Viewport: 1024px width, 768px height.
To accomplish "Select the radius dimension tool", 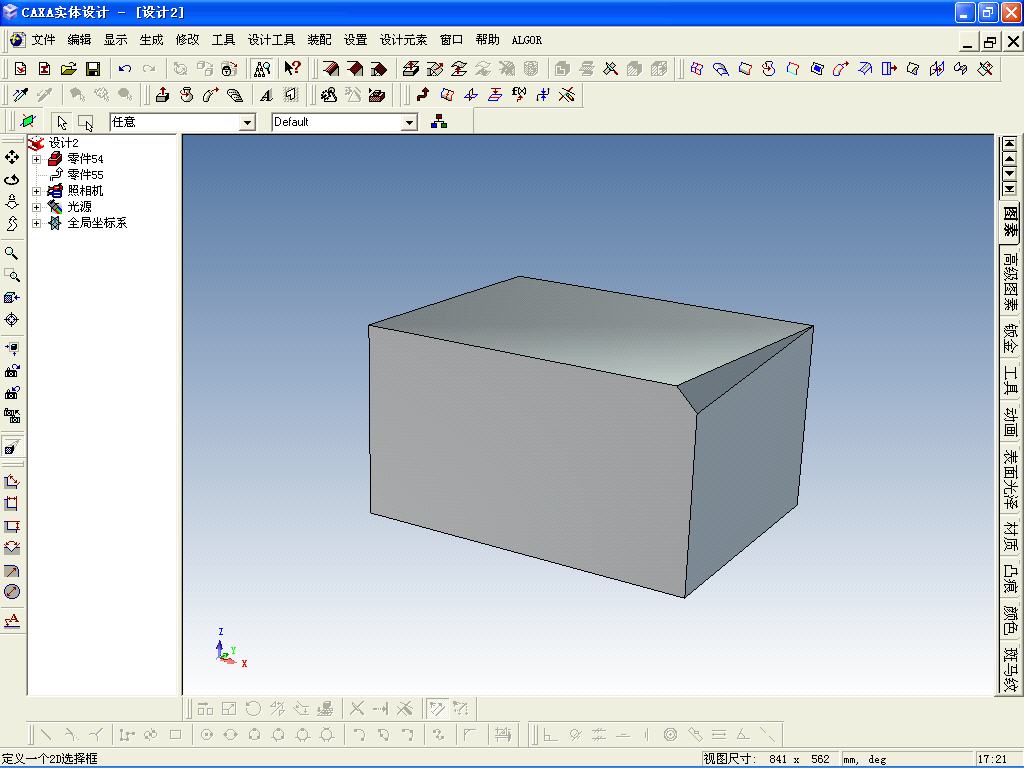I will pyautogui.click(x=12, y=570).
